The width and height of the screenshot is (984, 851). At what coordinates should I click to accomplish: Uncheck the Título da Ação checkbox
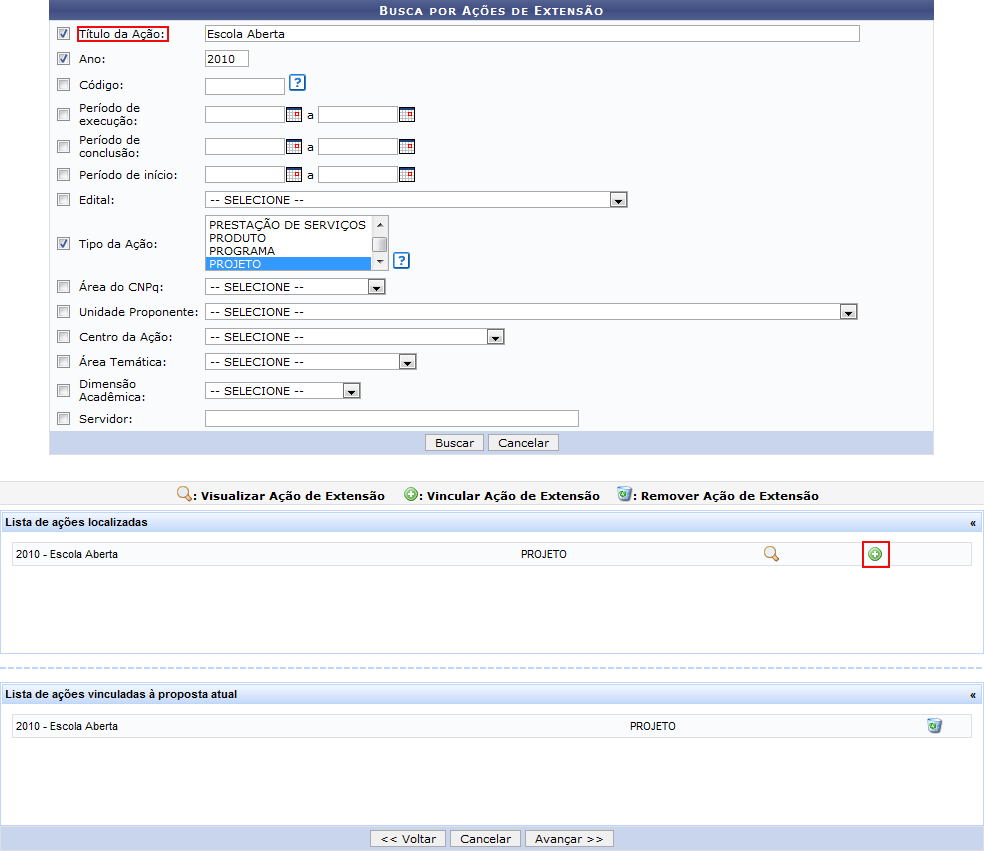tap(64, 34)
